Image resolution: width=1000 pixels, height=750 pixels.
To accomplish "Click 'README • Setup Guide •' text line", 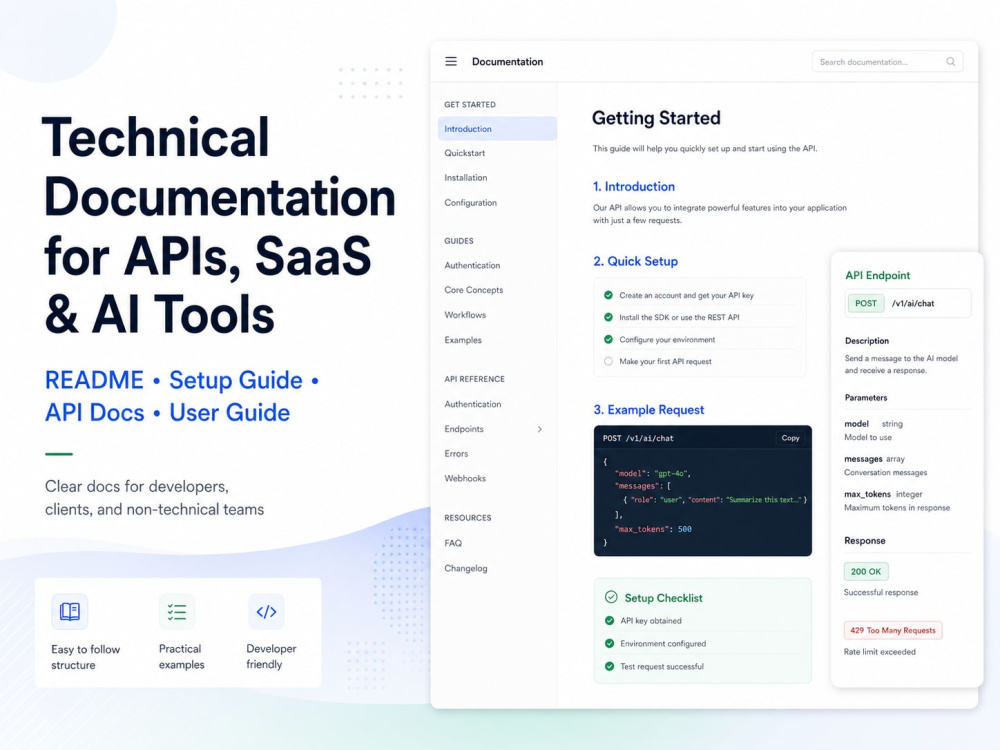I will (x=182, y=380).
